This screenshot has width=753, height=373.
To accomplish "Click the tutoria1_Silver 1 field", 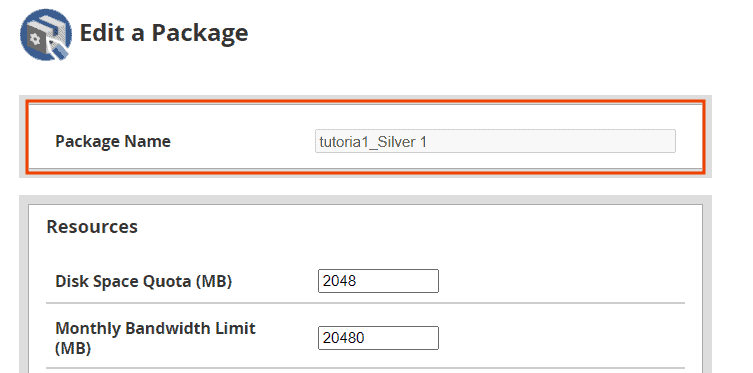I will point(495,141).
